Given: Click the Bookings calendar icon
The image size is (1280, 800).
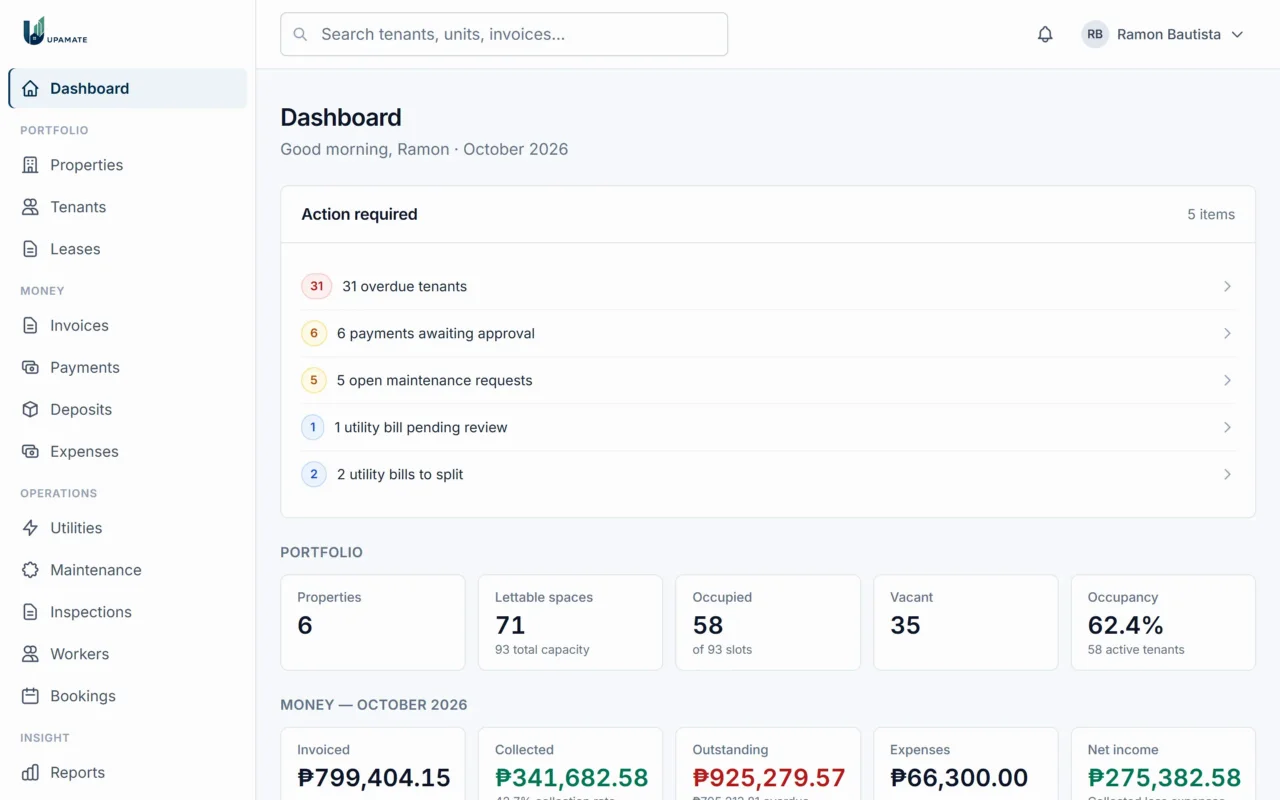Looking at the screenshot, I should [x=31, y=696].
